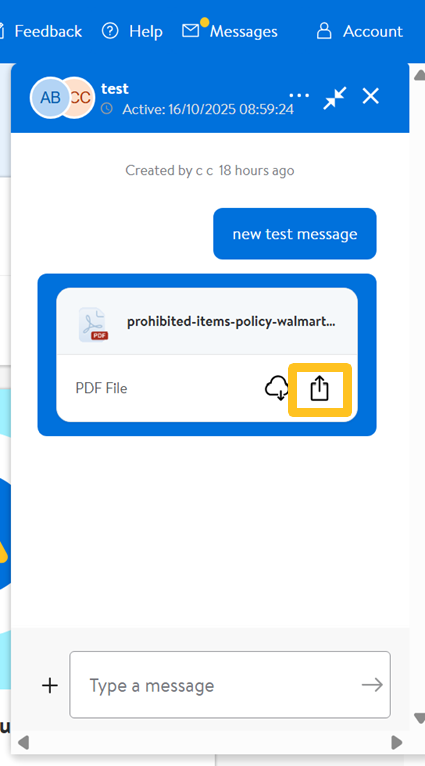Click the scroll up arrow

(x=419, y=75)
